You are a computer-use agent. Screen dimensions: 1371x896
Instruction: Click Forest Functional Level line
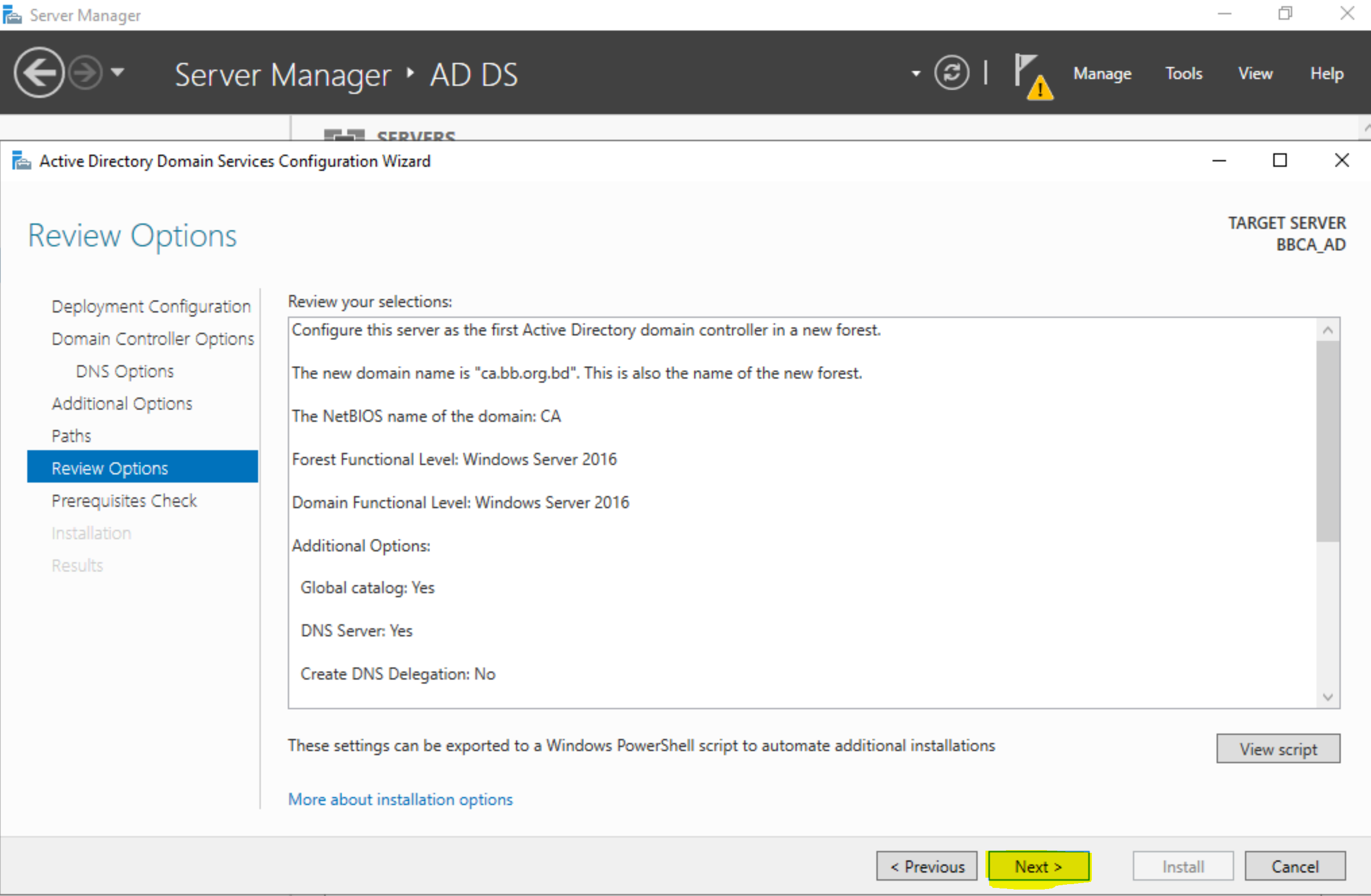[x=454, y=459]
